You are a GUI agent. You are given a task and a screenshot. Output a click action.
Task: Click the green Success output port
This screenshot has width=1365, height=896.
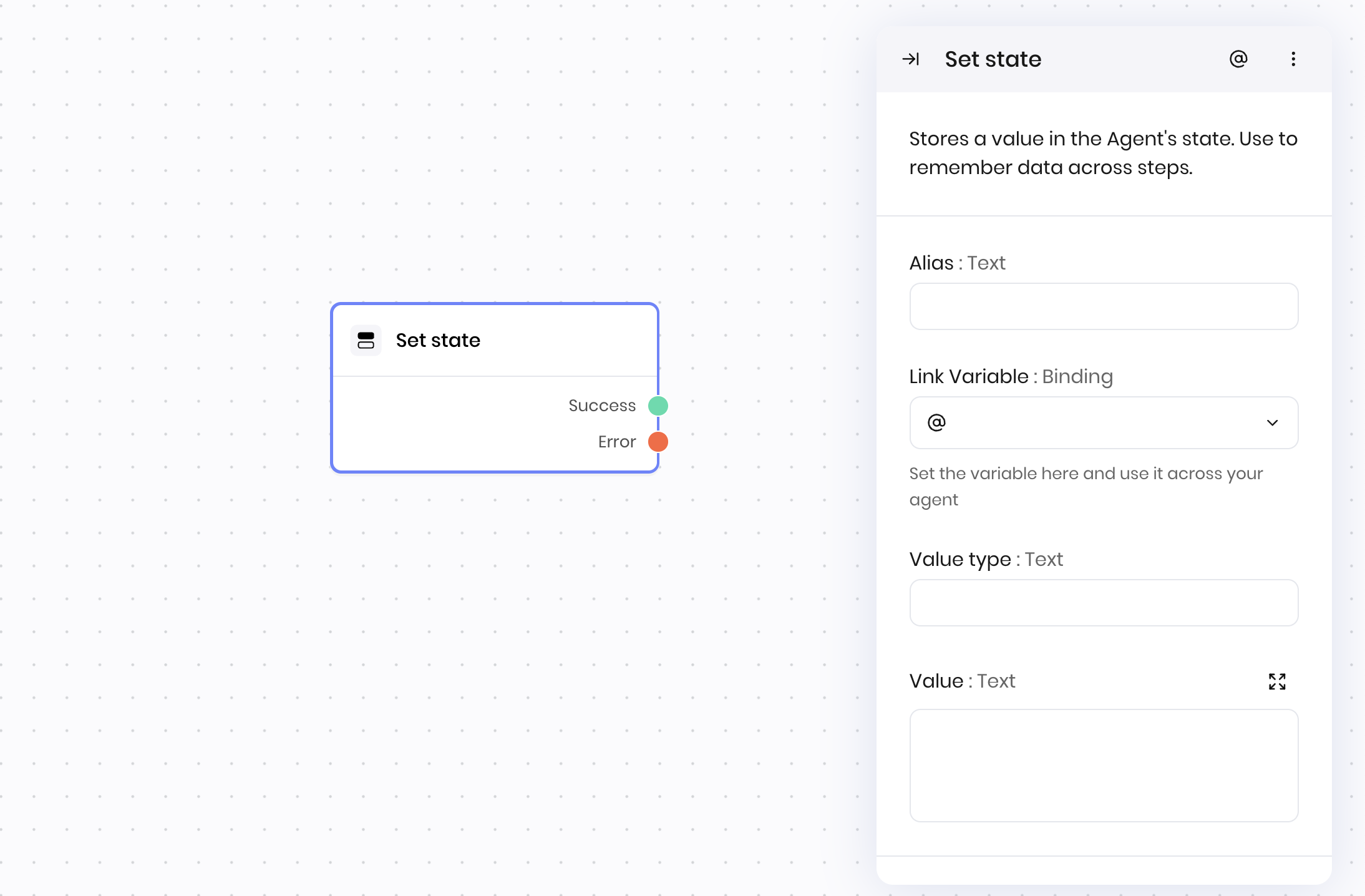pos(658,406)
